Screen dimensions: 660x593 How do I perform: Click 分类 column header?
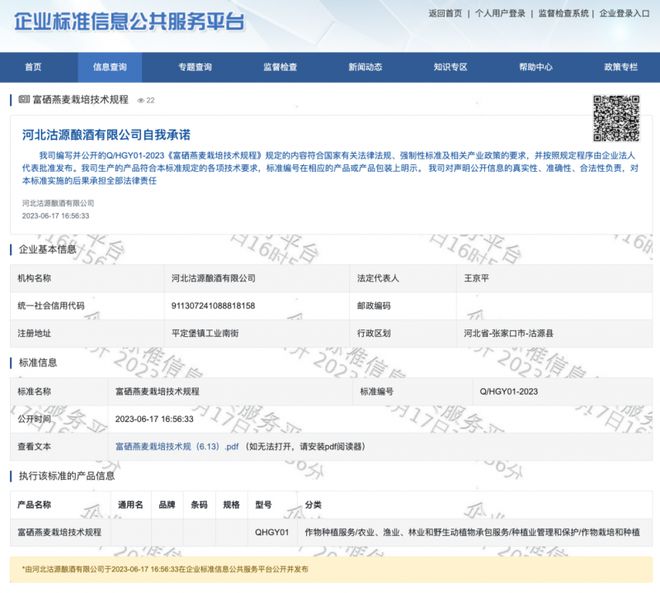coord(313,505)
